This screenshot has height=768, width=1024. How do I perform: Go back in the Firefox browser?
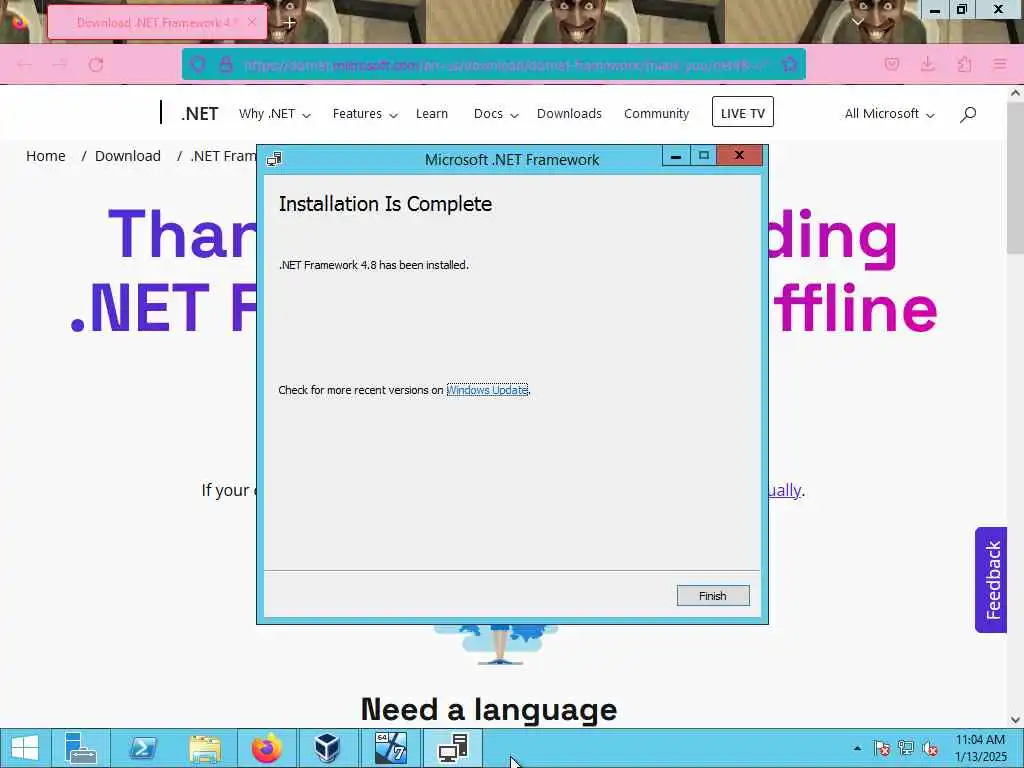[x=25, y=64]
